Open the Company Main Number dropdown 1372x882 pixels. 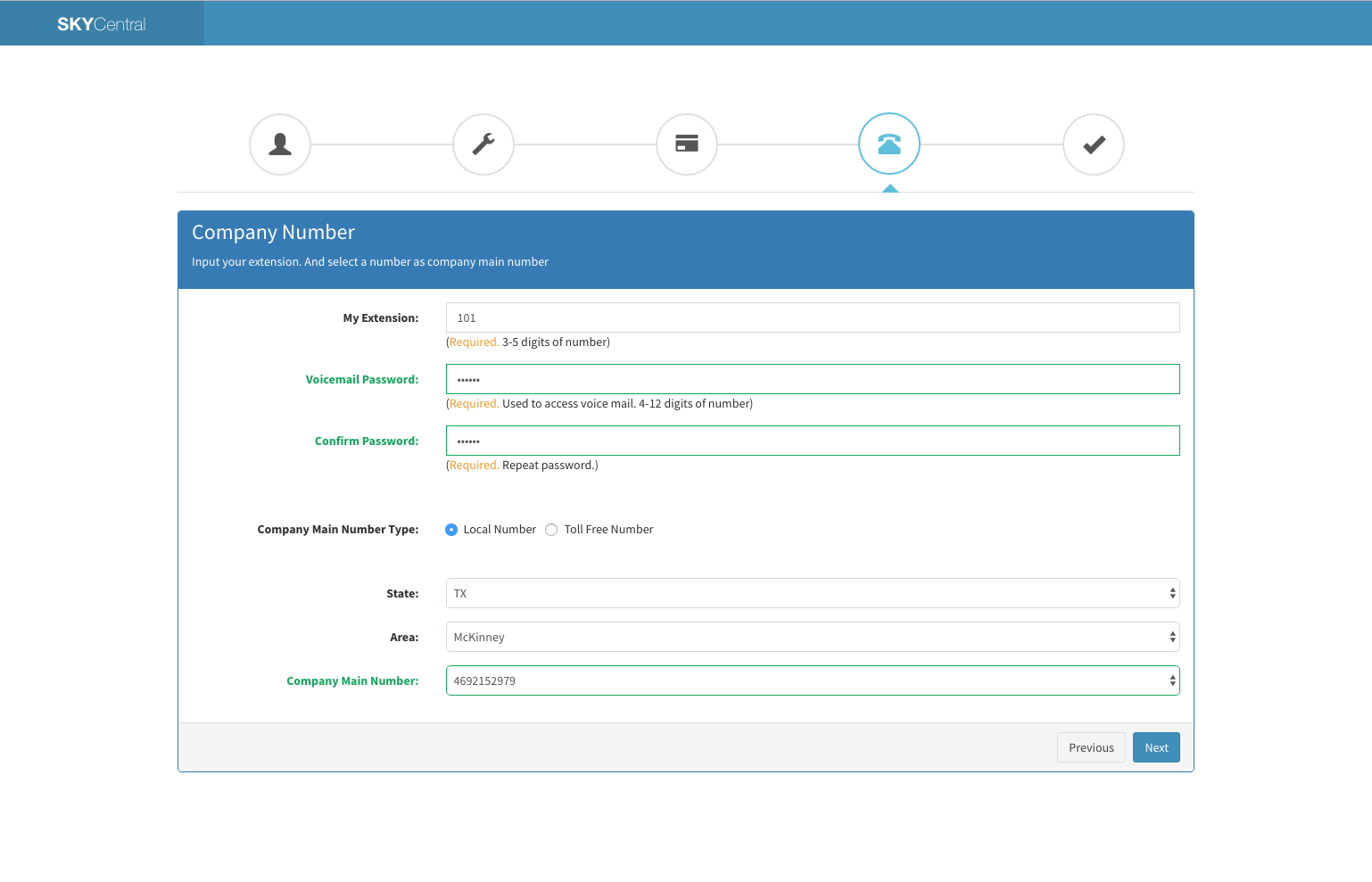pos(813,680)
